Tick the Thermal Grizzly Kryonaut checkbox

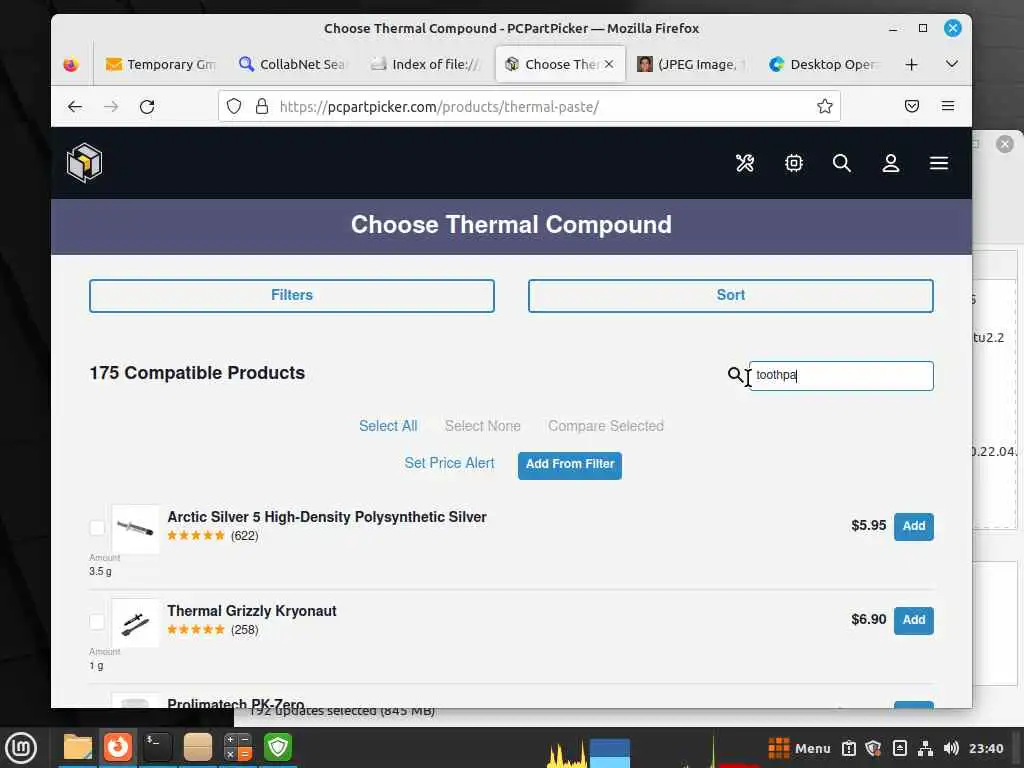point(97,621)
